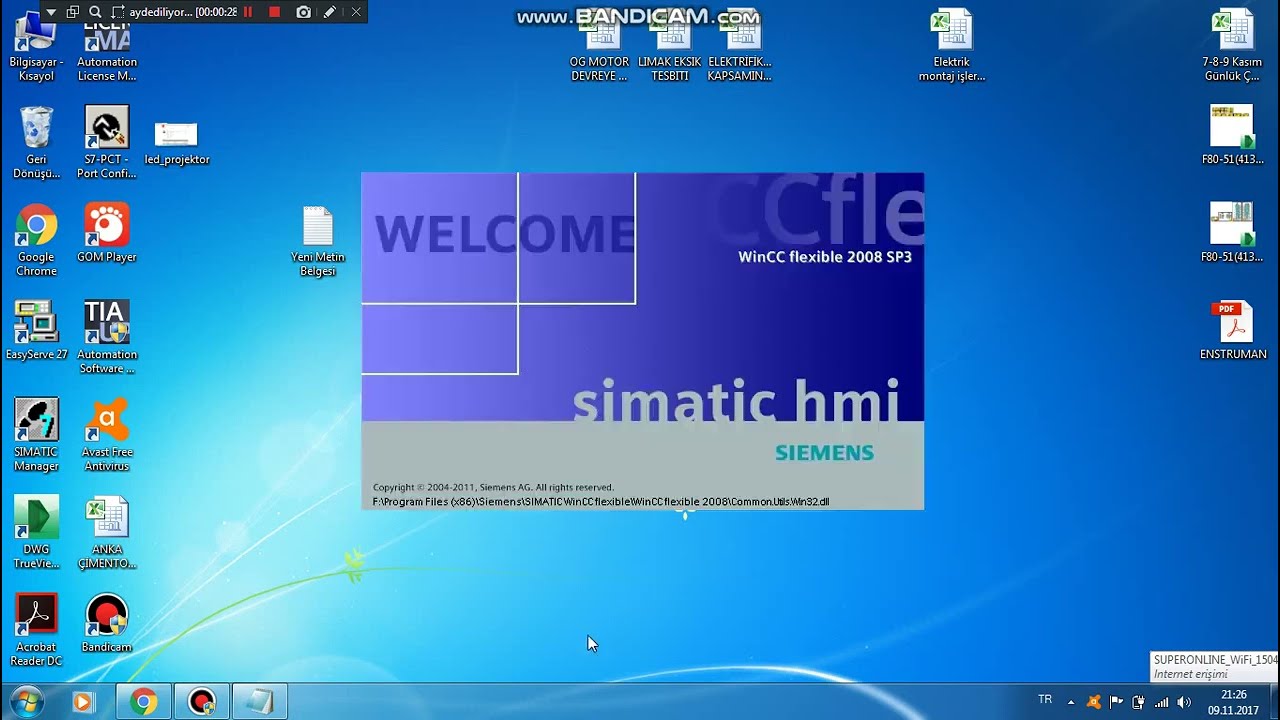Click the SUPERONLINE_WiFi network tooltip
The width and height of the screenshot is (1280, 720).
[x=1215, y=667]
